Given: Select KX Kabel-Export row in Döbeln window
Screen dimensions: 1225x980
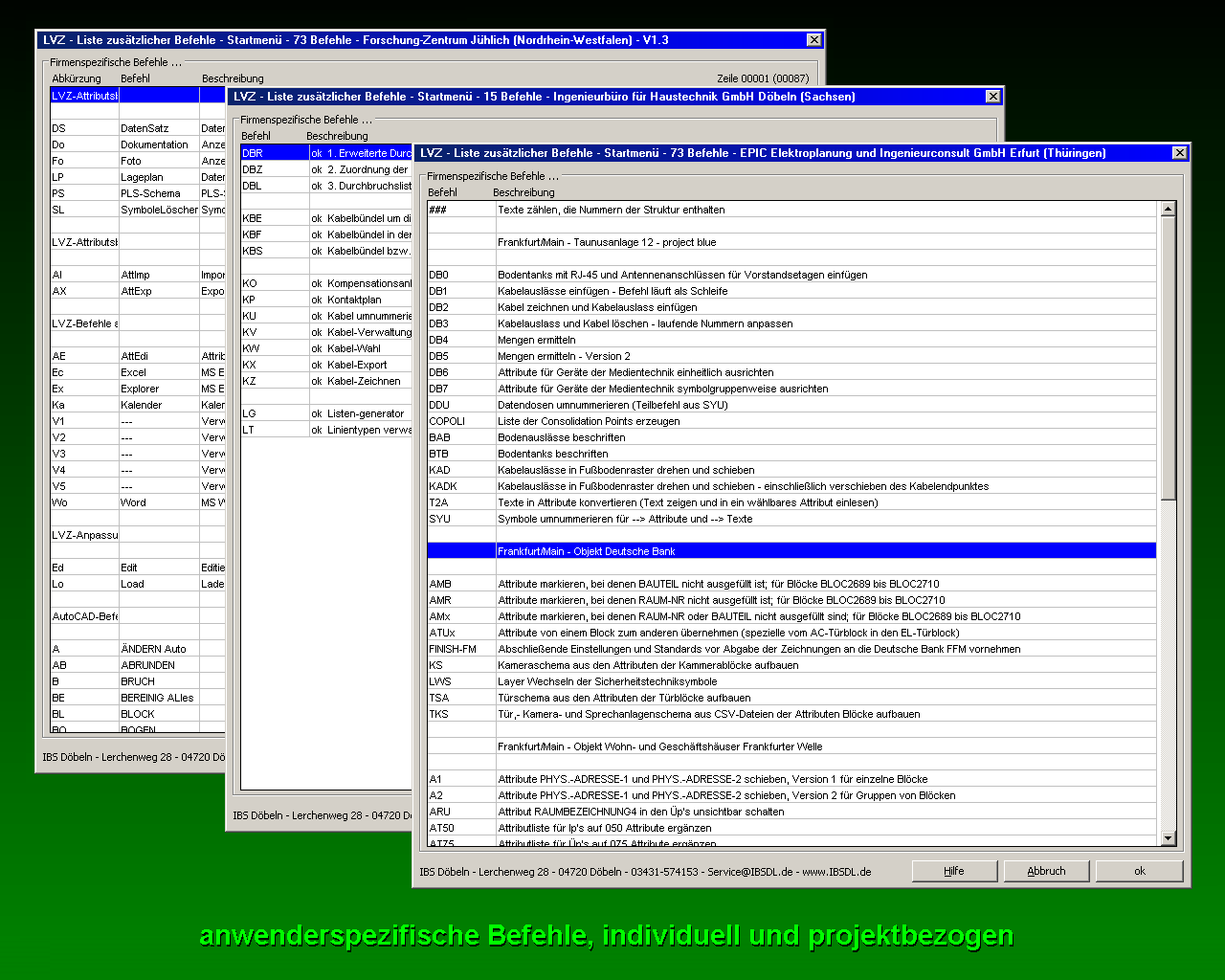Looking at the screenshot, I should [x=326, y=365].
